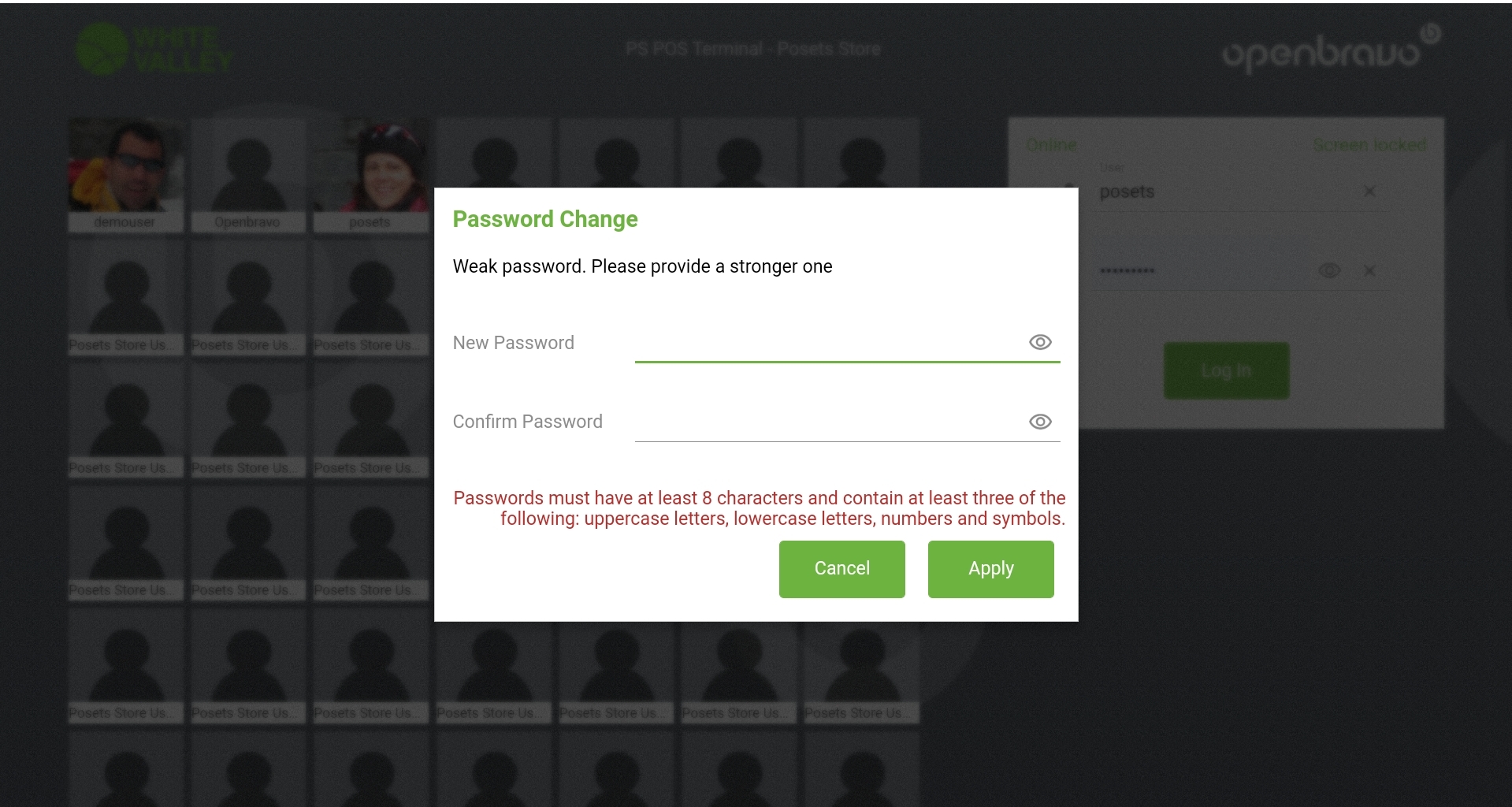The image size is (1512, 807).
Task: Click the White Valley logo
Action: (155, 49)
